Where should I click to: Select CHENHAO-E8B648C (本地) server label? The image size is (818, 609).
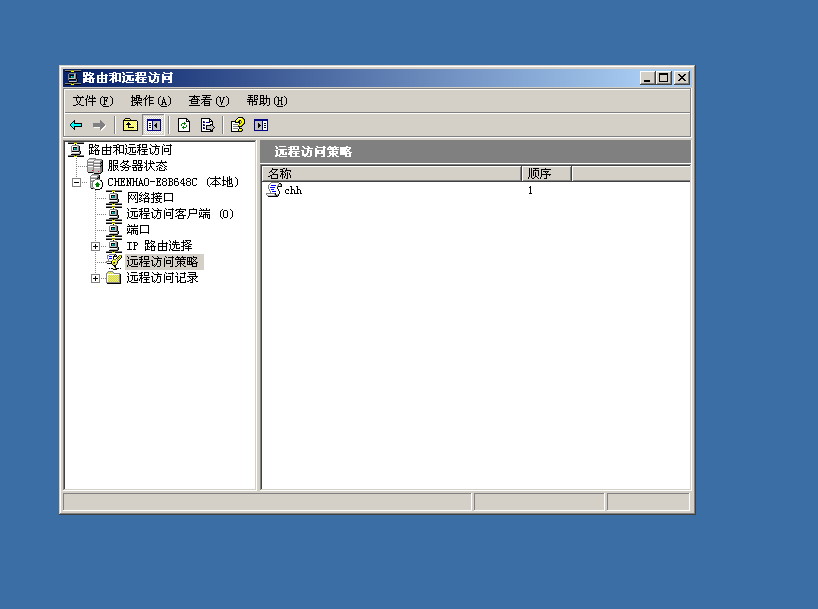pyautogui.click(x=173, y=182)
